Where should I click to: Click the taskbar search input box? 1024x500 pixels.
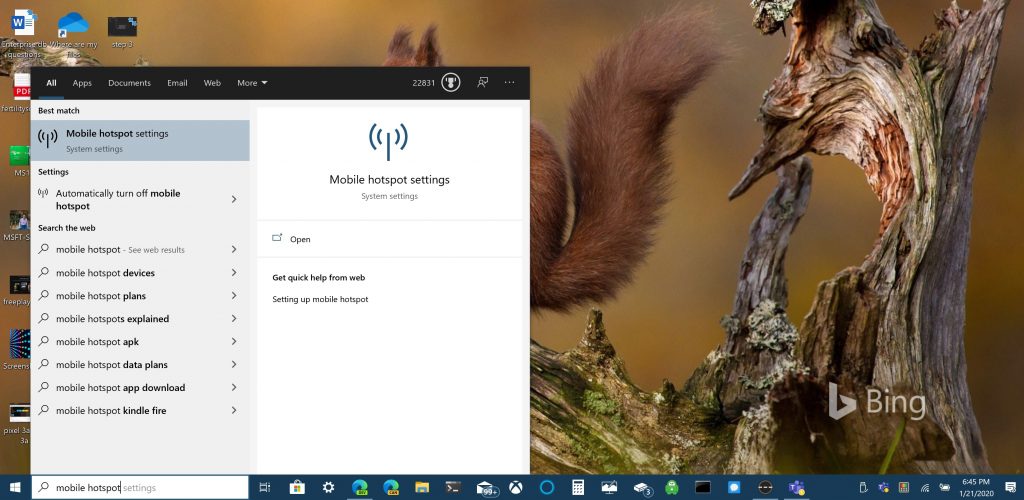[x=140, y=487]
